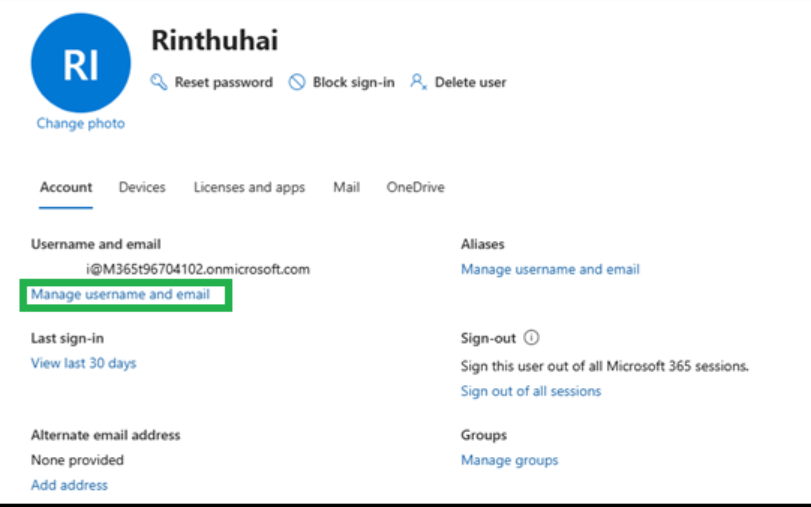Click the Add address link
Viewport: 811px width, 507px height.
point(69,485)
